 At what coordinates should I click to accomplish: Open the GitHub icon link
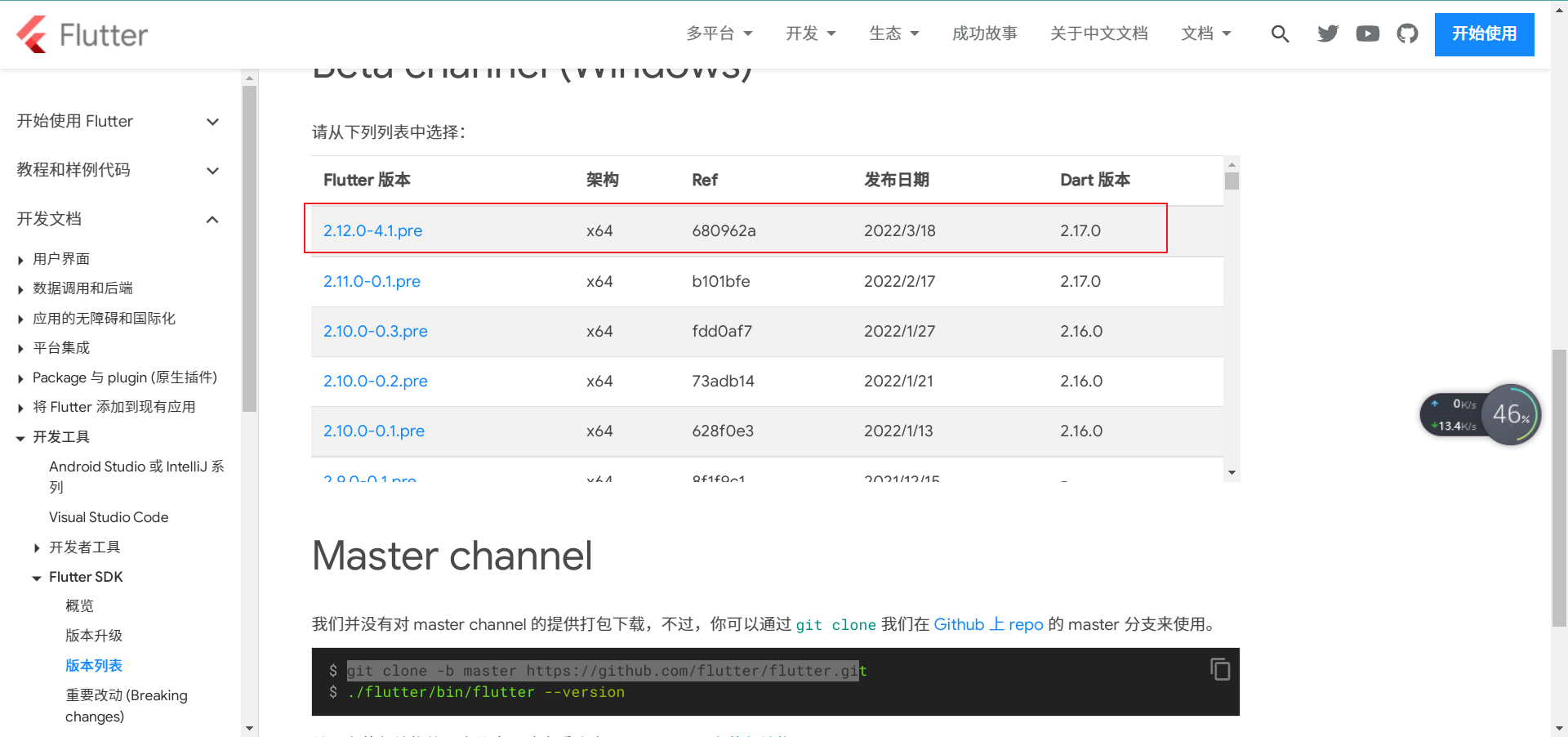point(1407,33)
